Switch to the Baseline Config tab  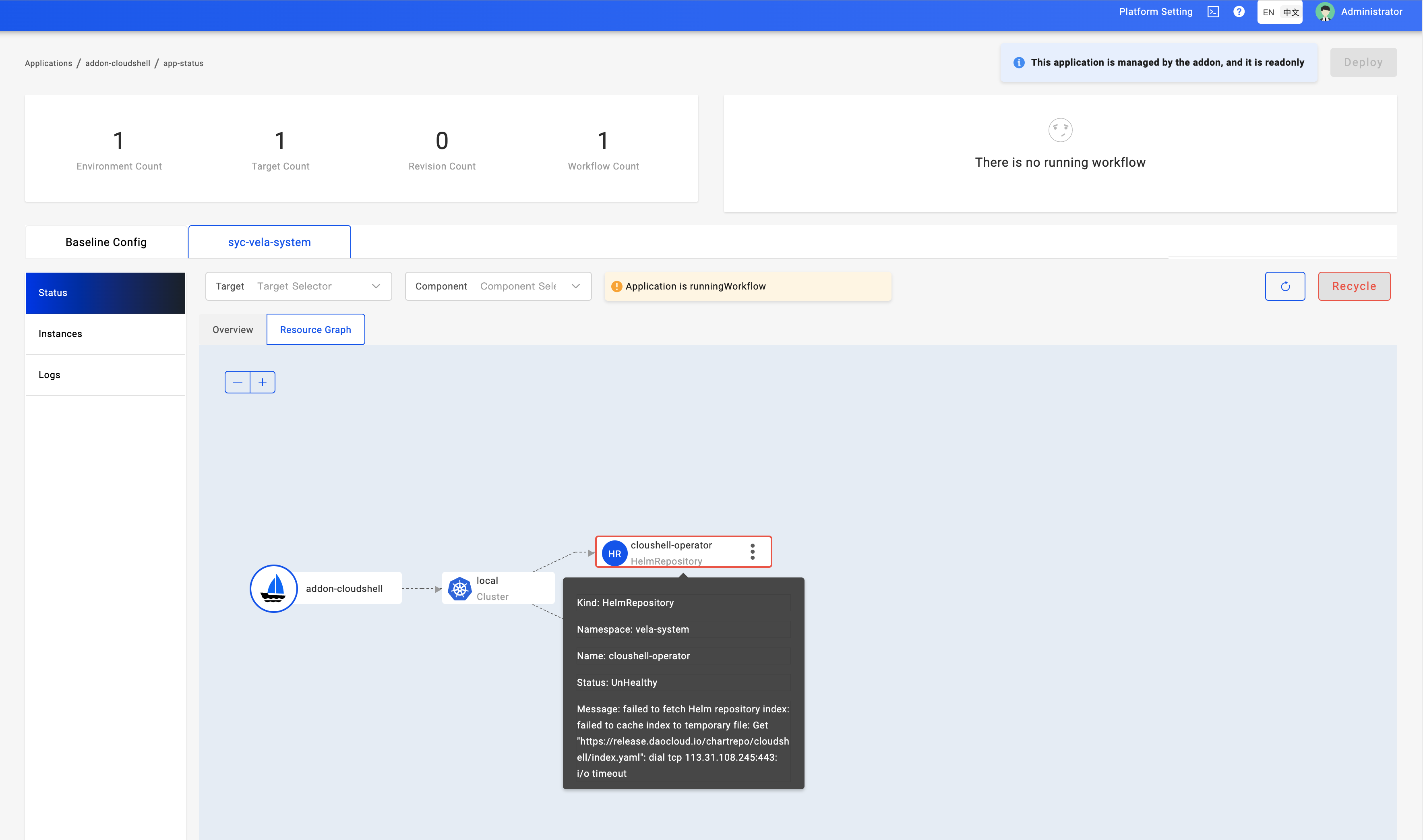(105, 242)
